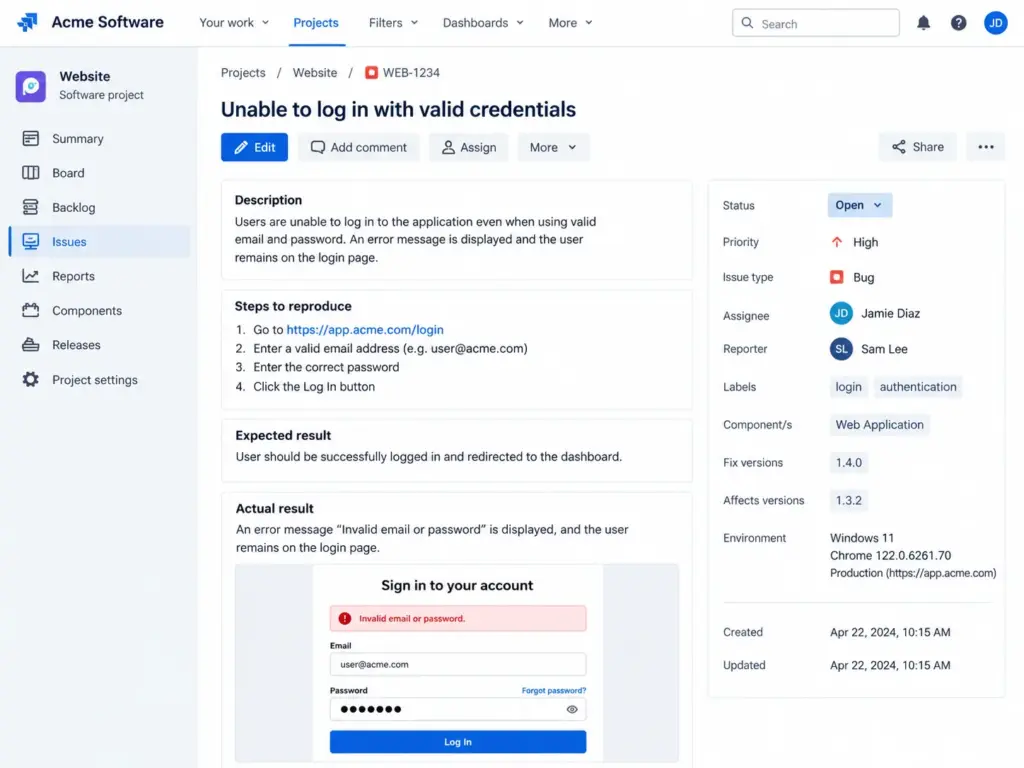This screenshot has height=768, width=1024.
Task: Click the Project settings gear icon
Action: [31, 379]
